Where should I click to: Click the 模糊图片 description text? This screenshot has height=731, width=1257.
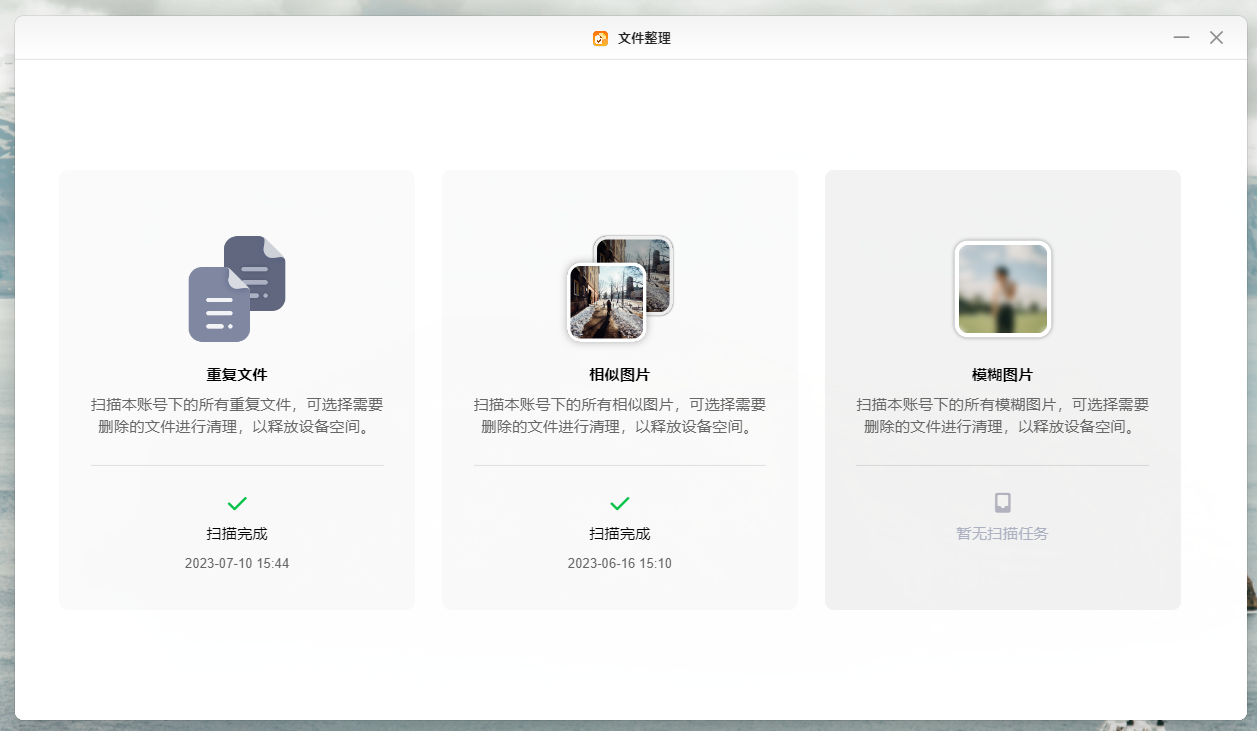(1002, 416)
